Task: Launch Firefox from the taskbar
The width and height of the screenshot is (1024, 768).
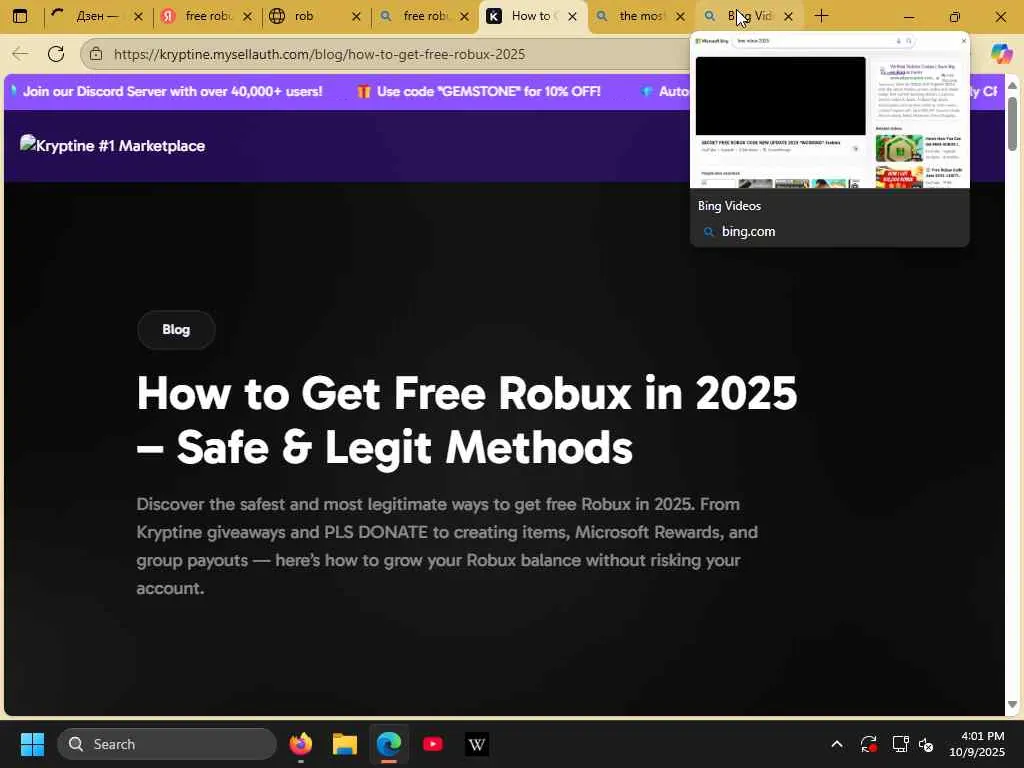Action: pos(301,744)
